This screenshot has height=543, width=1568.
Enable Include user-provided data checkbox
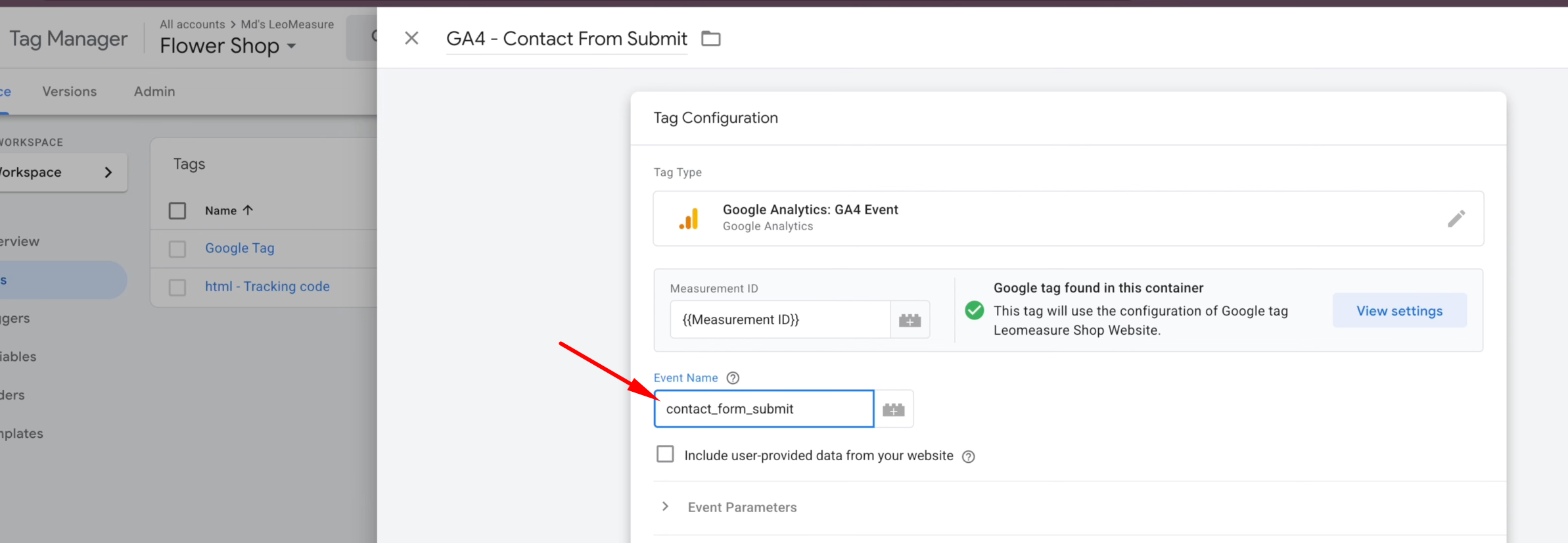pyautogui.click(x=665, y=454)
